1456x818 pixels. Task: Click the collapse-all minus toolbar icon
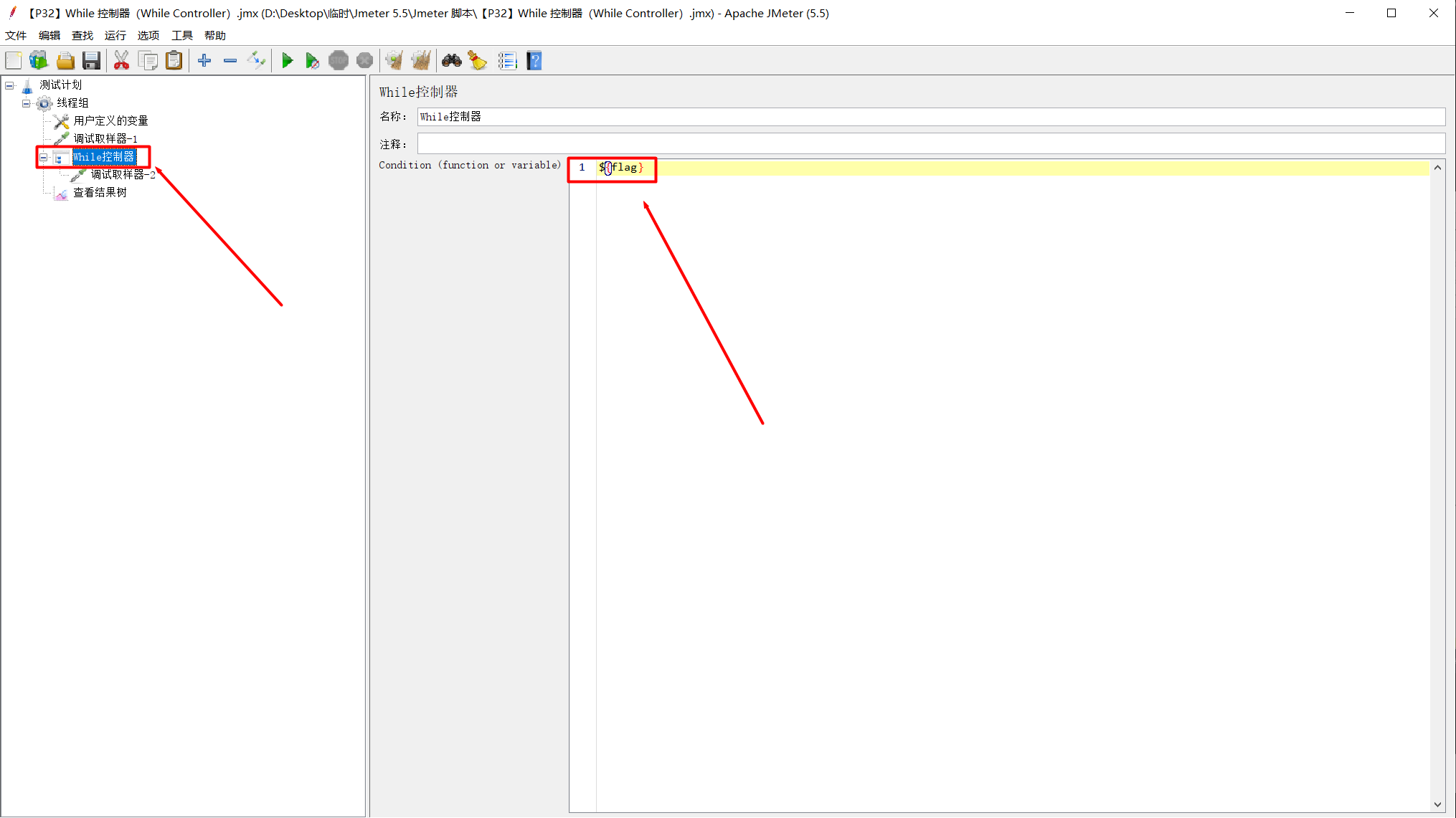(230, 60)
